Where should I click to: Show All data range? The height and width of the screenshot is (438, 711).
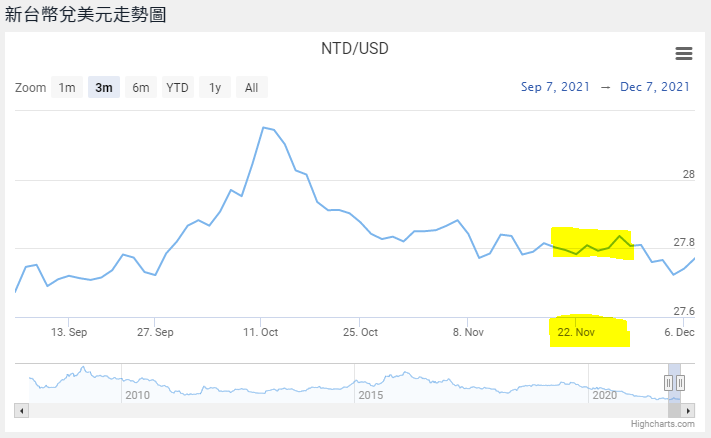pyautogui.click(x=251, y=88)
